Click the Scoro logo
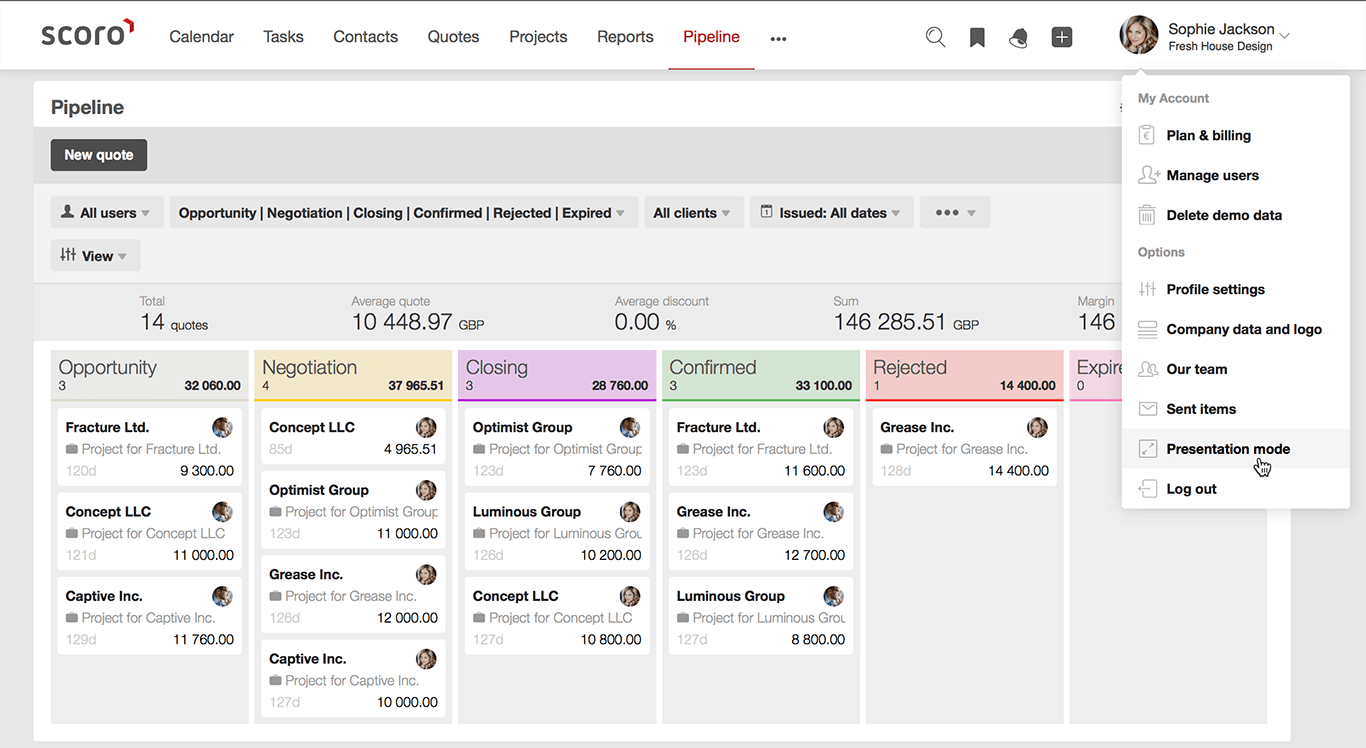The height and width of the screenshot is (748, 1366). click(88, 33)
